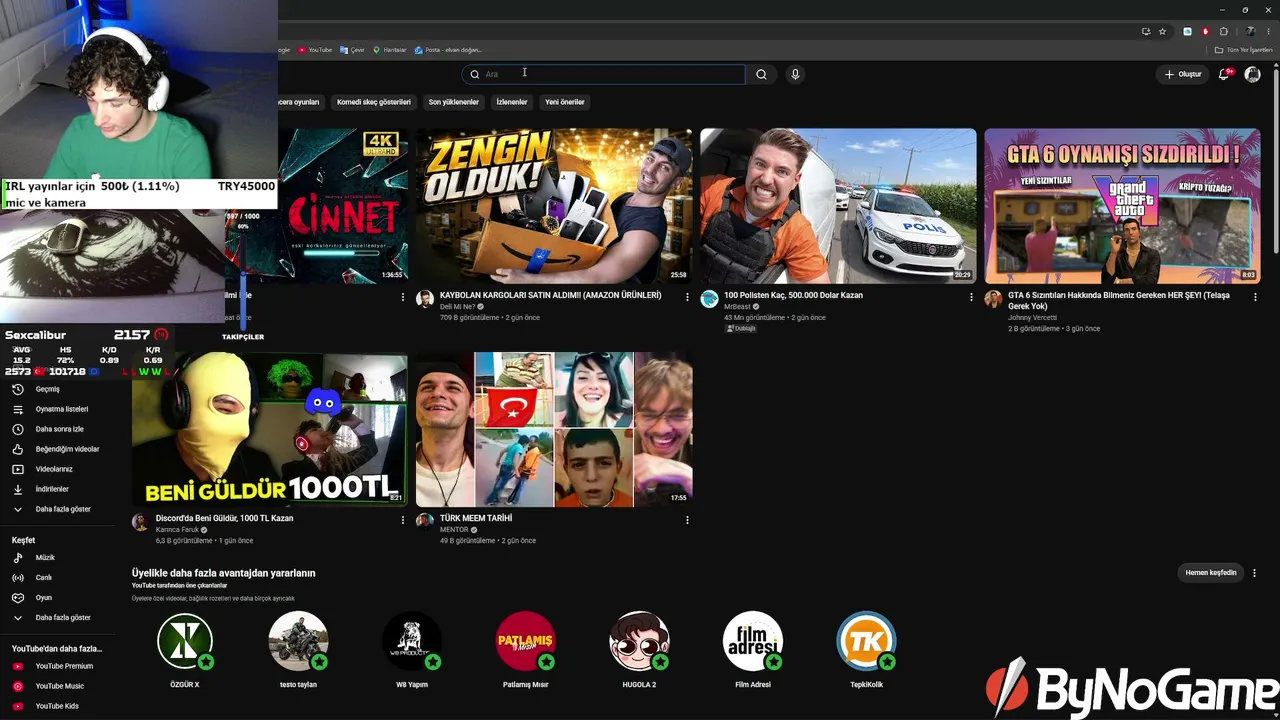The width and height of the screenshot is (1280, 720).
Task: Open W8 Yapım channel membership icon
Action: pos(412,640)
